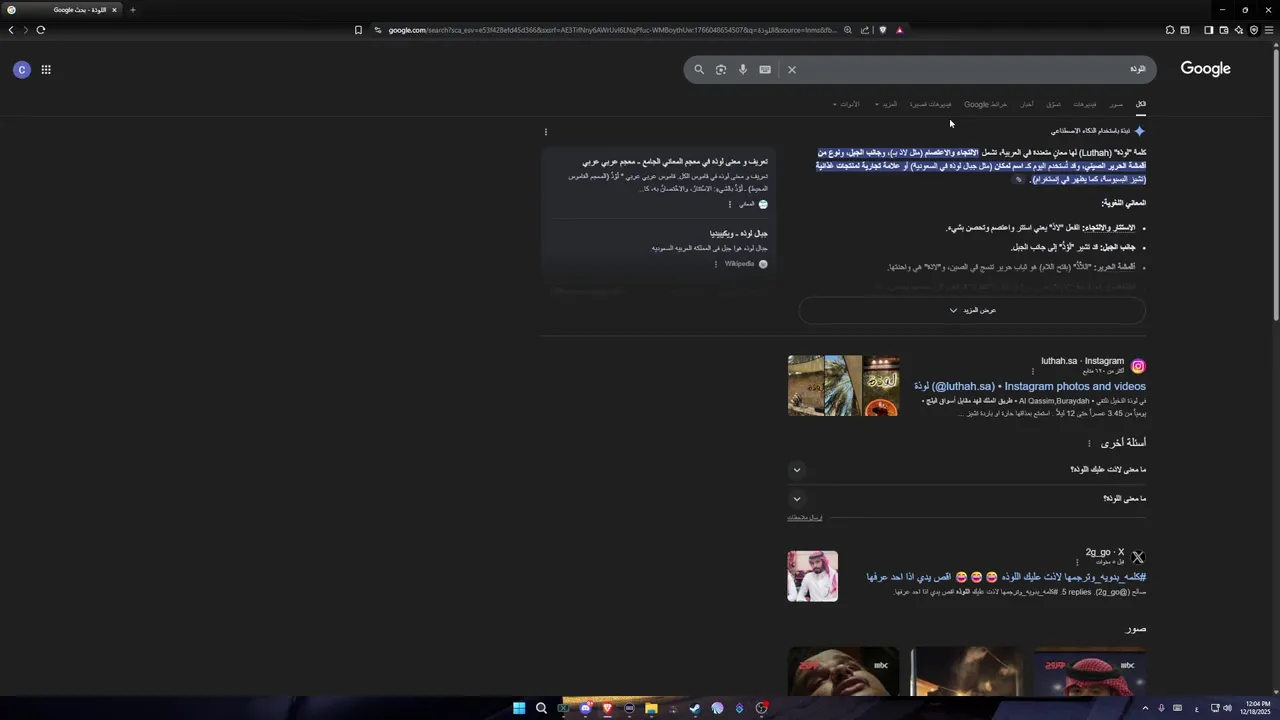Click the link icon at end of AI overview

click(x=1019, y=180)
